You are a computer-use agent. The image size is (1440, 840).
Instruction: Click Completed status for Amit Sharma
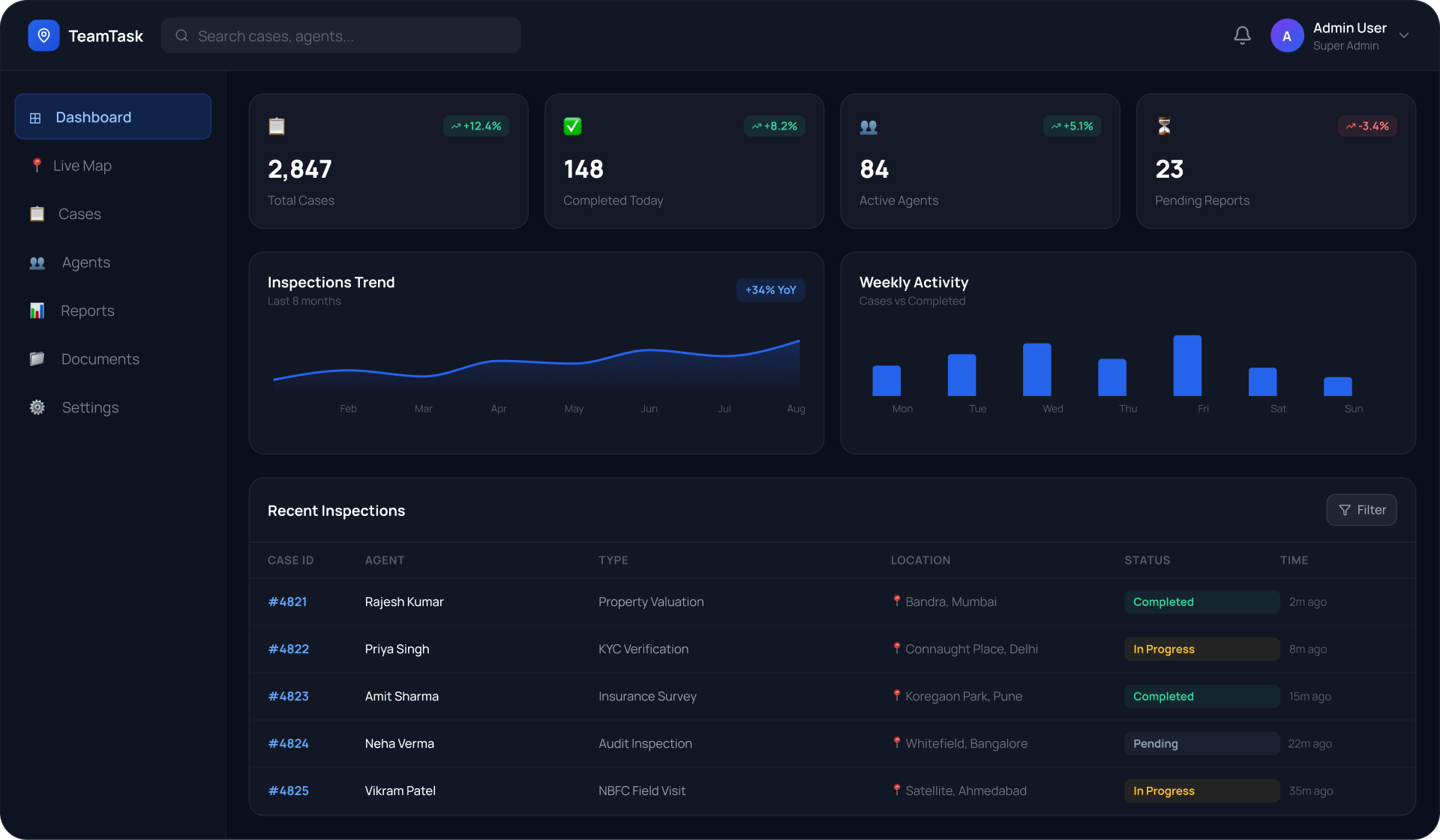pyautogui.click(x=1201, y=696)
